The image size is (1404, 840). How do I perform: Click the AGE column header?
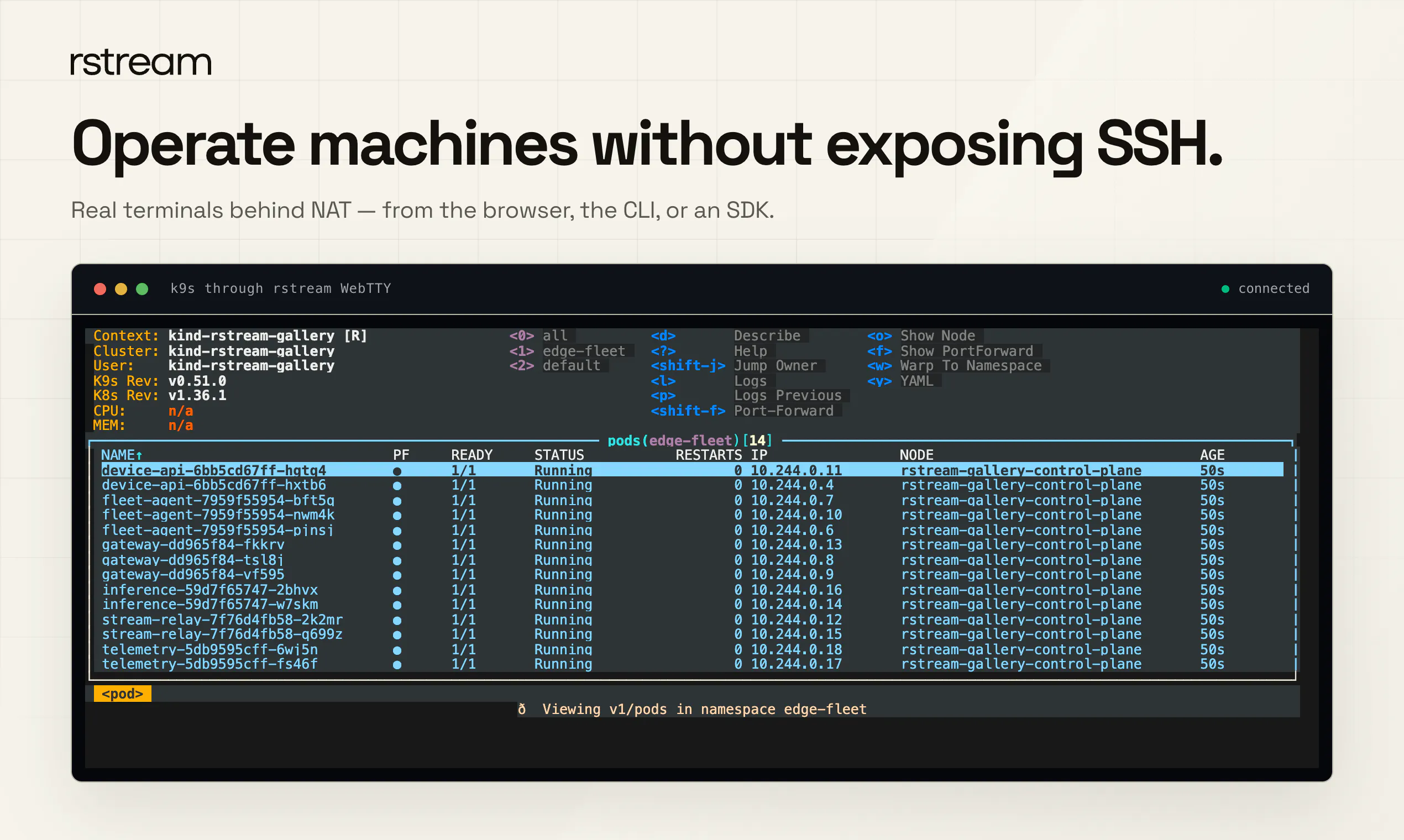click(1212, 455)
